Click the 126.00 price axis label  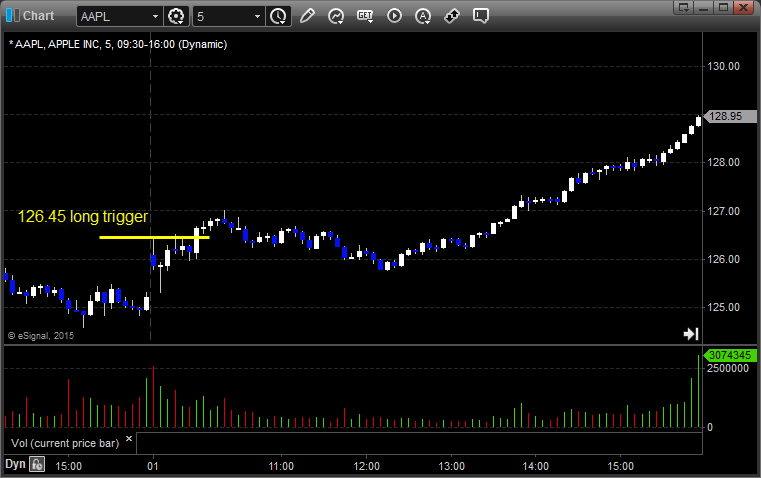click(x=723, y=259)
